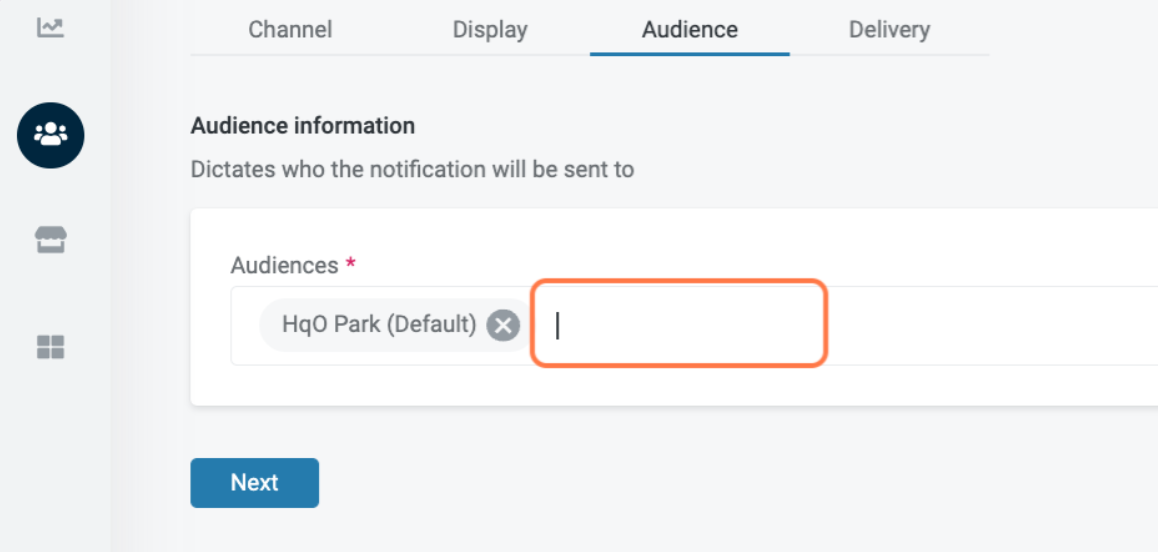Click the HqO Park (Default) chip label

[x=378, y=325]
